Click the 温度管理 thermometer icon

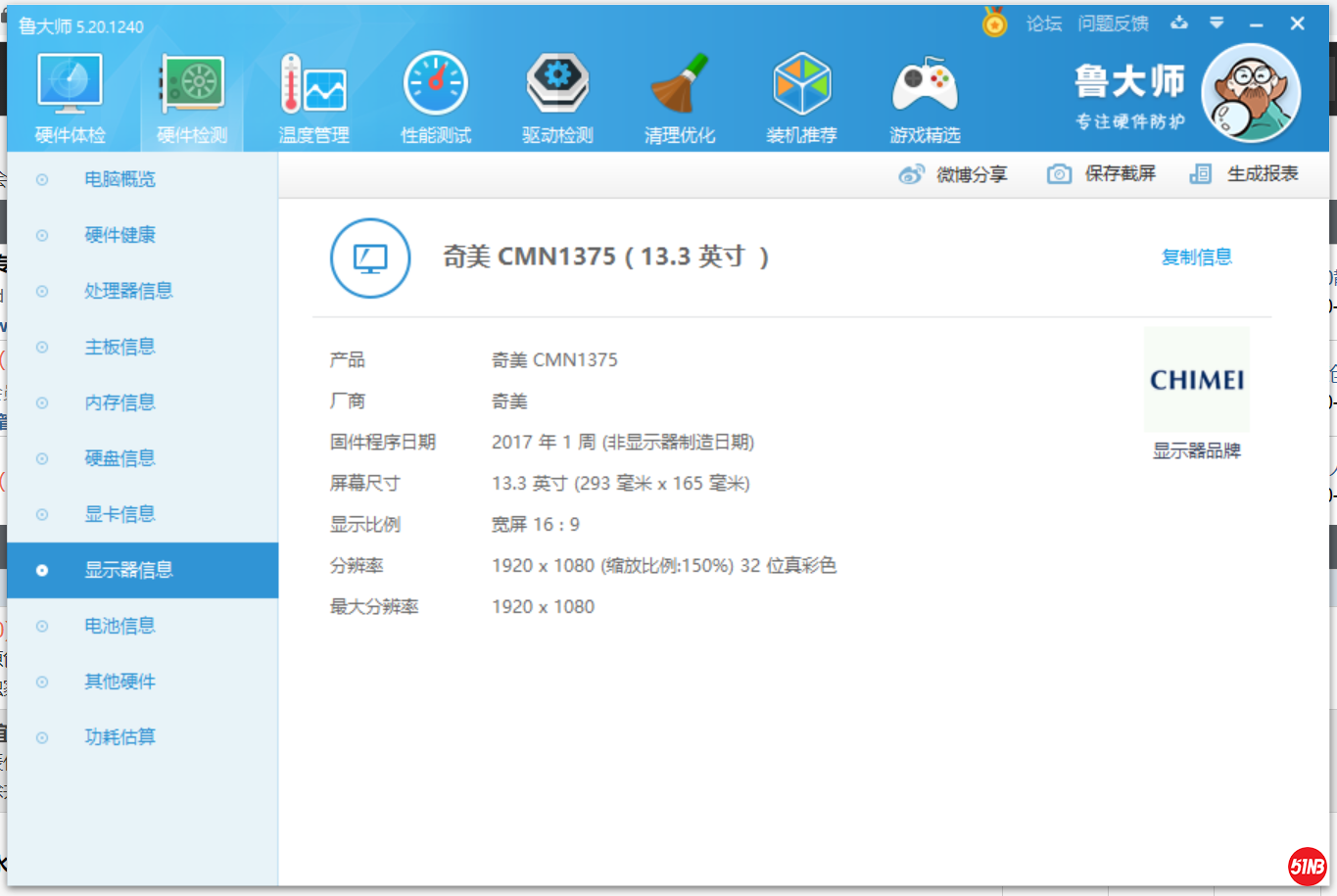coord(313,85)
